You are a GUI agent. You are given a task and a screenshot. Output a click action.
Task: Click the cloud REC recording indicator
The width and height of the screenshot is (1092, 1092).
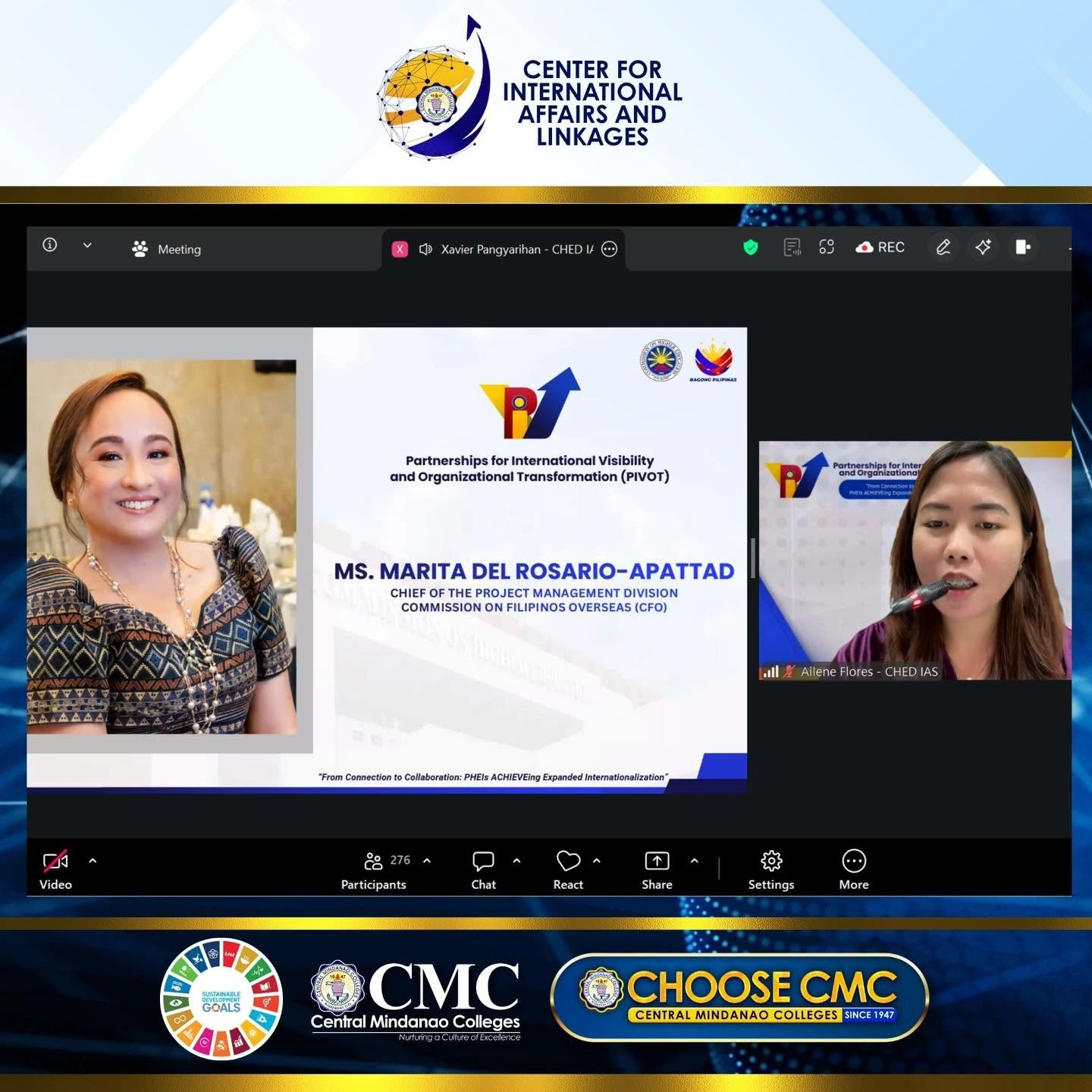pyautogui.click(x=880, y=247)
